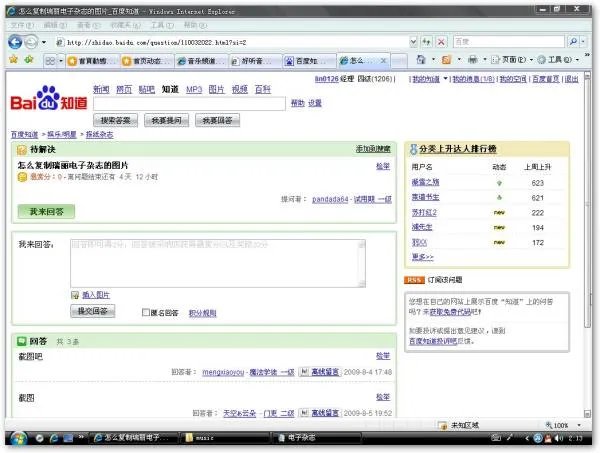The height and width of the screenshot is (453, 600).
Task: Open the recent pages dropdown next to Forward
Action: click(44, 42)
